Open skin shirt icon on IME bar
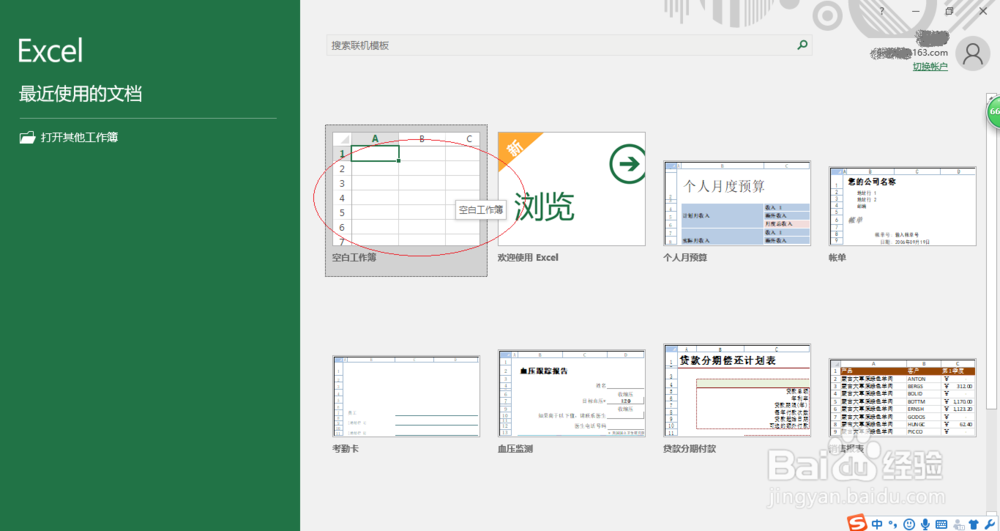Screen dimensions: 1000x531 [x=973, y=525]
